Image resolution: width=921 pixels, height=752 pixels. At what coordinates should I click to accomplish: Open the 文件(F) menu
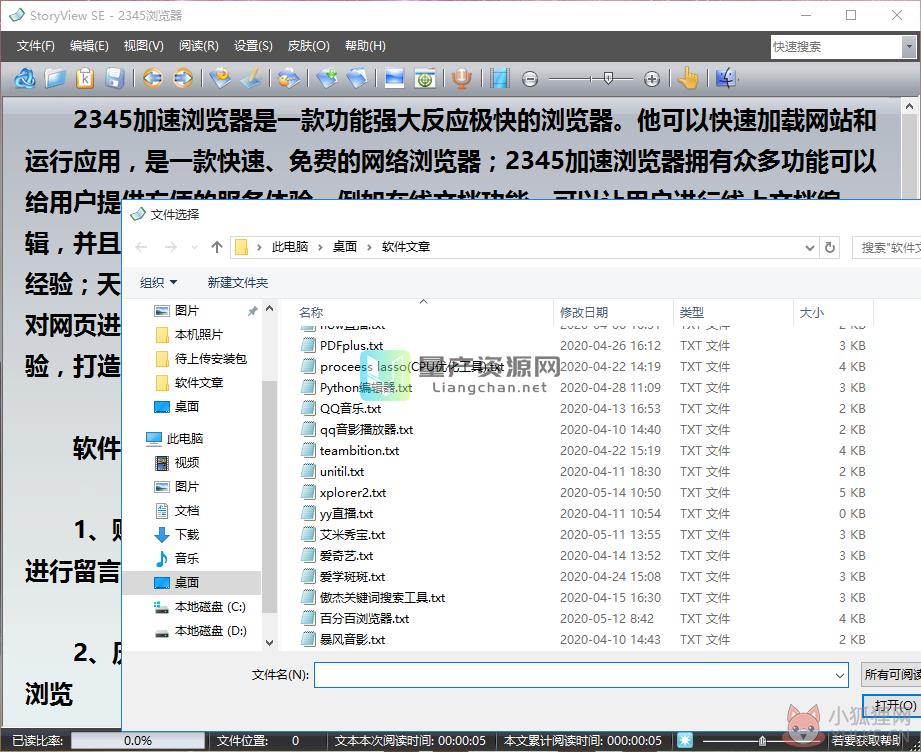point(35,46)
